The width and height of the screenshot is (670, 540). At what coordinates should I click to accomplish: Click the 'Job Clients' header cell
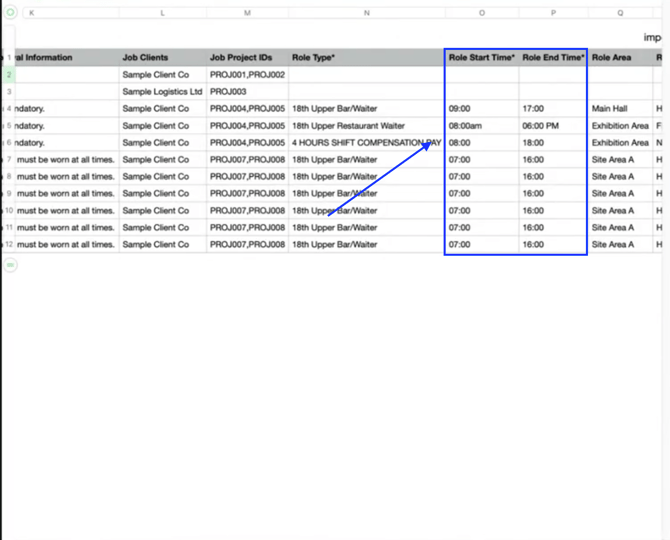coord(163,58)
